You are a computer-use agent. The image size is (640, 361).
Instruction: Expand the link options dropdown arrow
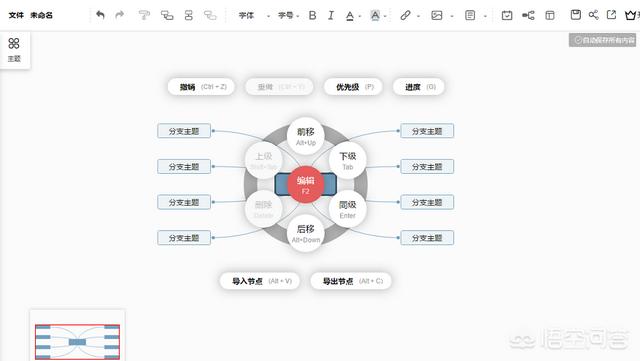point(418,16)
